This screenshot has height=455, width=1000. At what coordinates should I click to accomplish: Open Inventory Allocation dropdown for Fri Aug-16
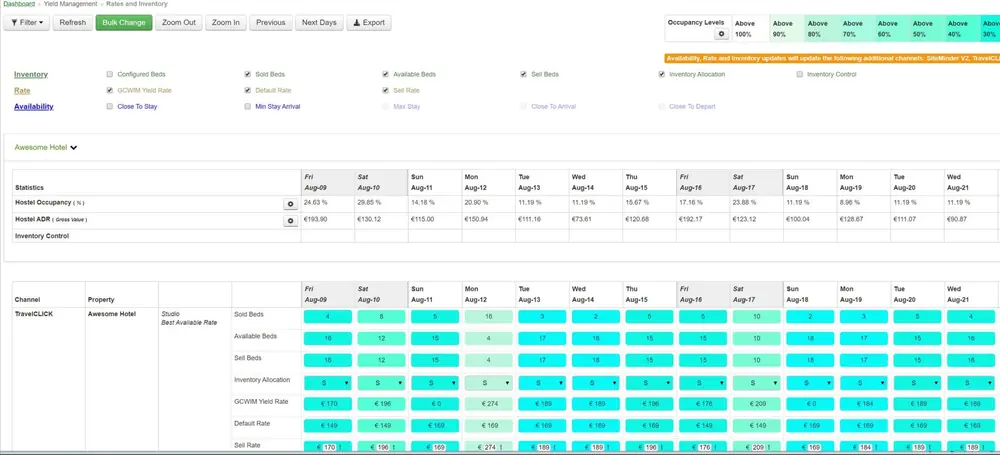pos(703,383)
